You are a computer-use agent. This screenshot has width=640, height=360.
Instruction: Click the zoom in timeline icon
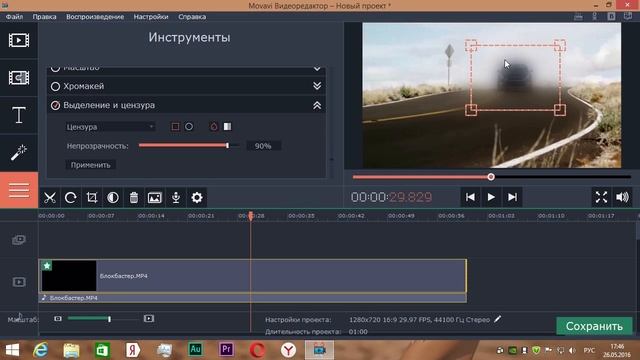pyautogui.click(x=149, y=318)
